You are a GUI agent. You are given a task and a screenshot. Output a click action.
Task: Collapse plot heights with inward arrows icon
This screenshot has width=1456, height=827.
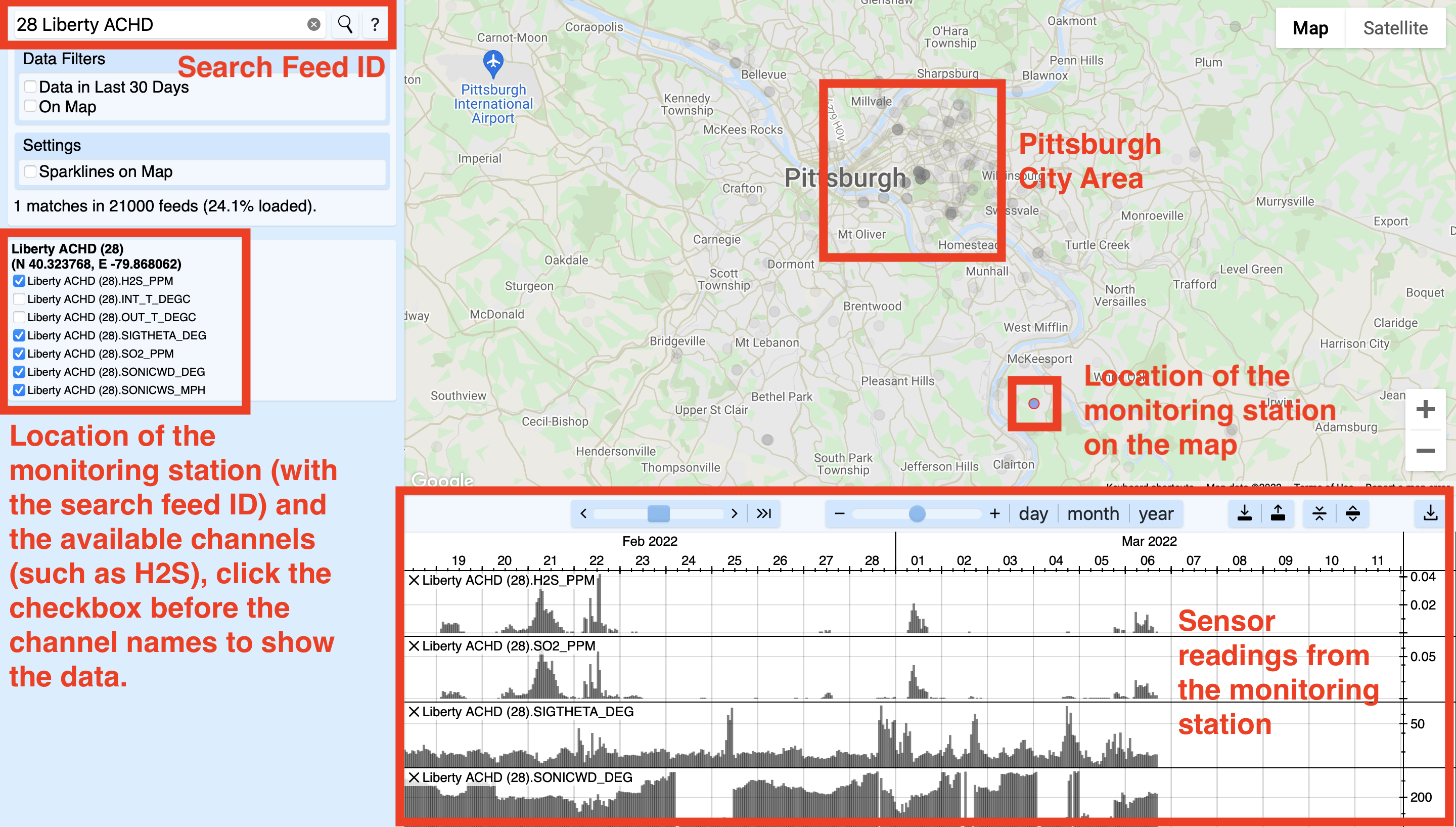coord(1319,513)
